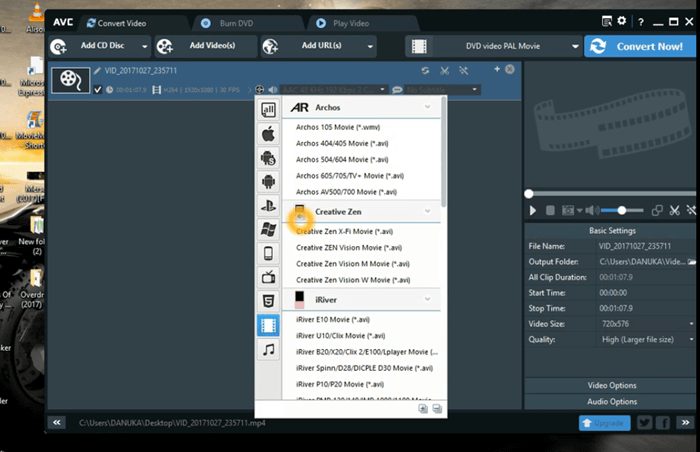The image size is (700, 452).
Task: Switch to the Convert Video tab
Action: click(117, 23)
